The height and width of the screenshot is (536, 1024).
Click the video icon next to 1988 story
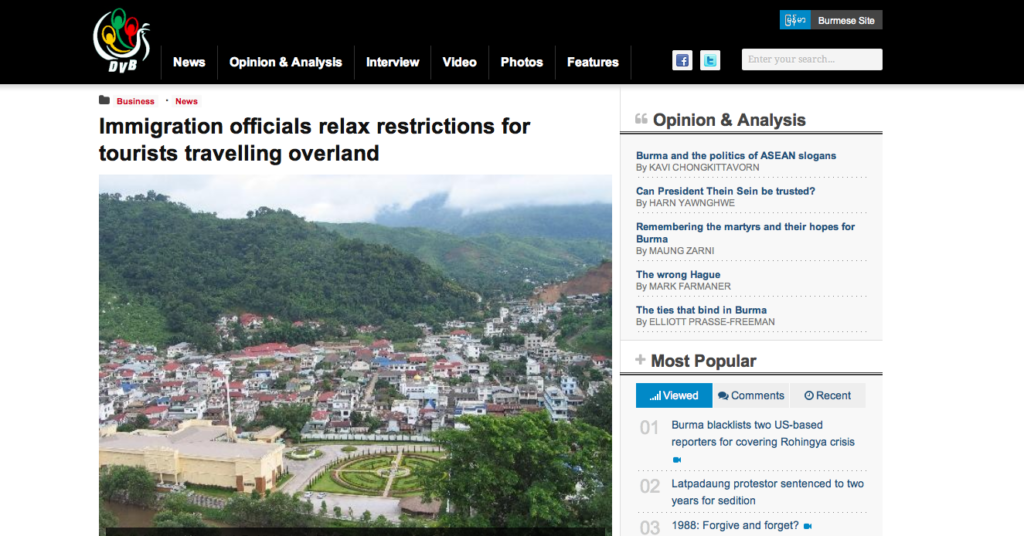[x=808, y=526]
